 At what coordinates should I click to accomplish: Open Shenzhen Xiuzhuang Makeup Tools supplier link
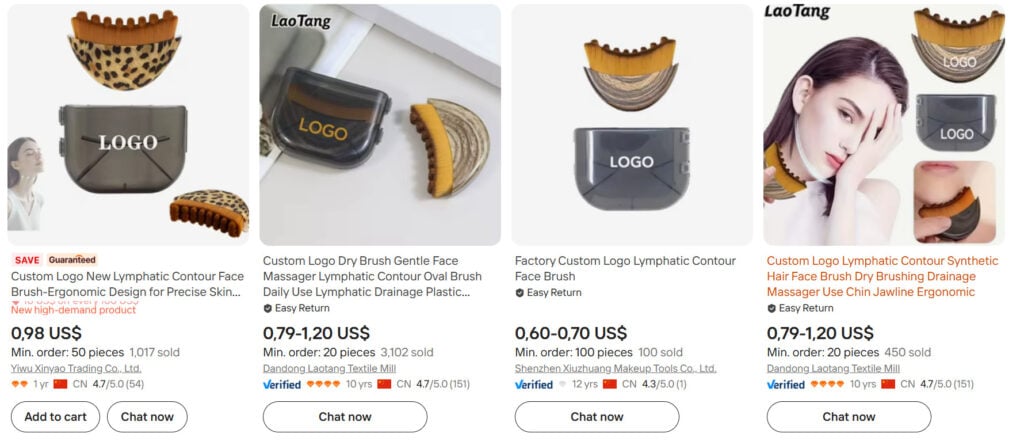pos(615,368)
